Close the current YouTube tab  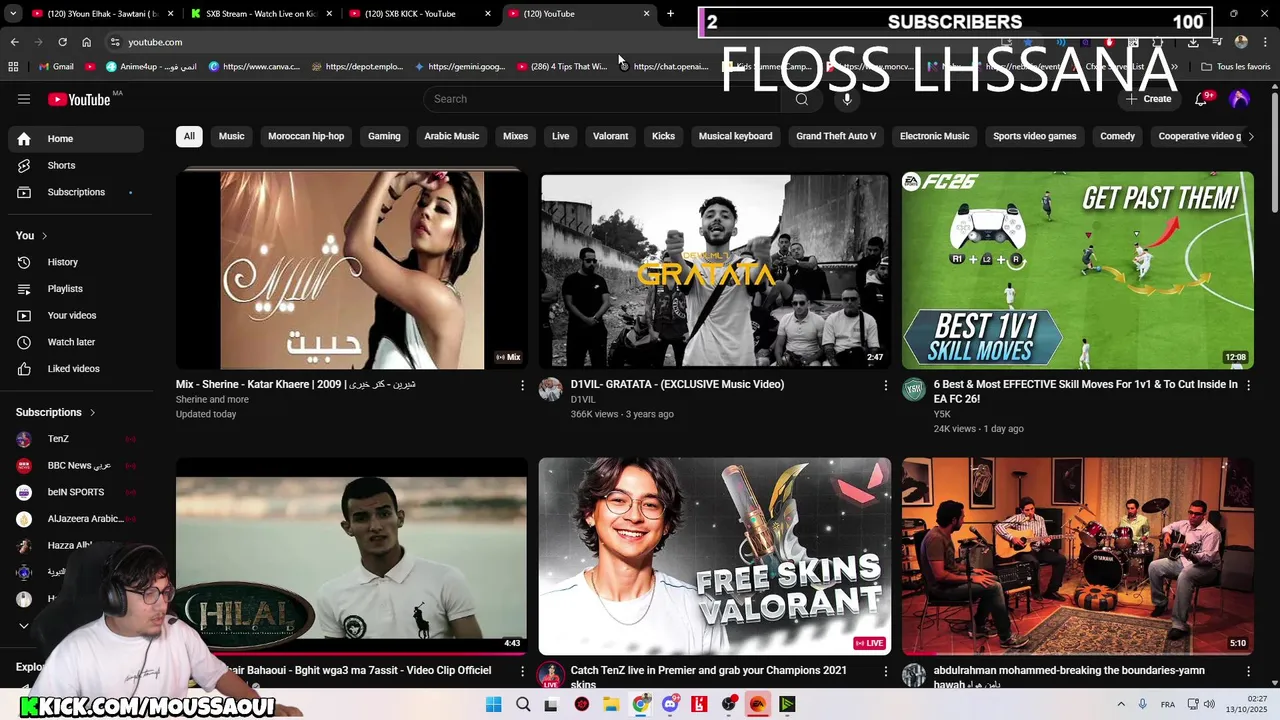point(646,14)
